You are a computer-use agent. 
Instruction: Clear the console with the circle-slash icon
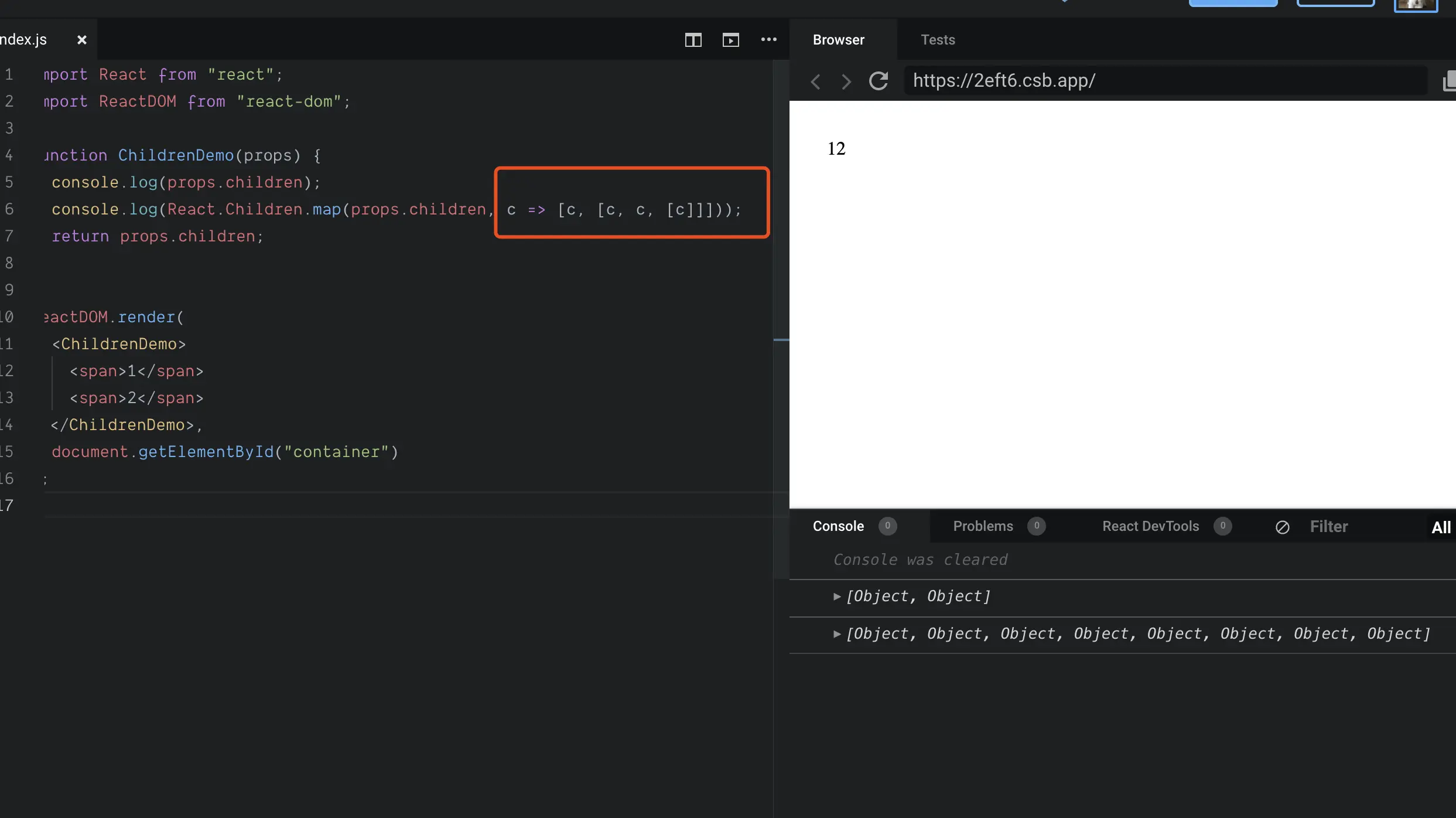1282,527
